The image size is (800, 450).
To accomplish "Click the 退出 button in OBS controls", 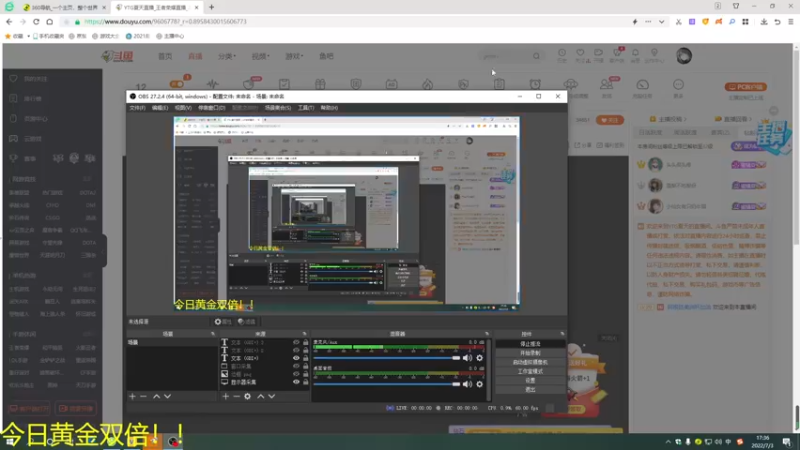I will click(530, 390).
